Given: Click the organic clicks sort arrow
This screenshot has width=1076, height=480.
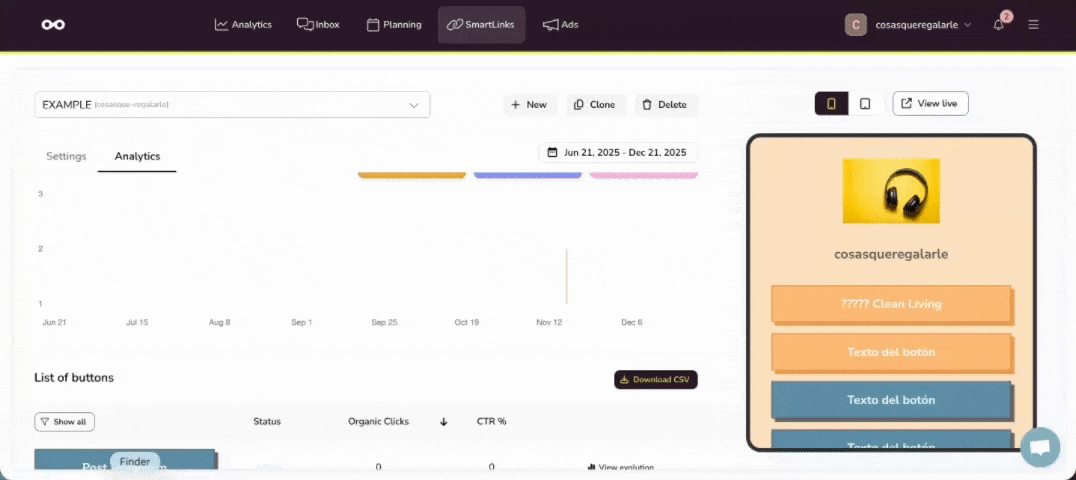Looking at the screenshot, I should coord(443,422).
